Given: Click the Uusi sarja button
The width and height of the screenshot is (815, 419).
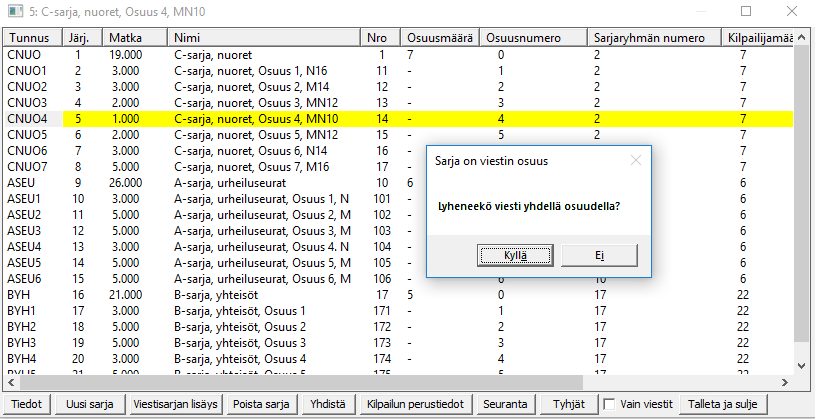Looking at the screenshot, I should click(x=88, y=404).
